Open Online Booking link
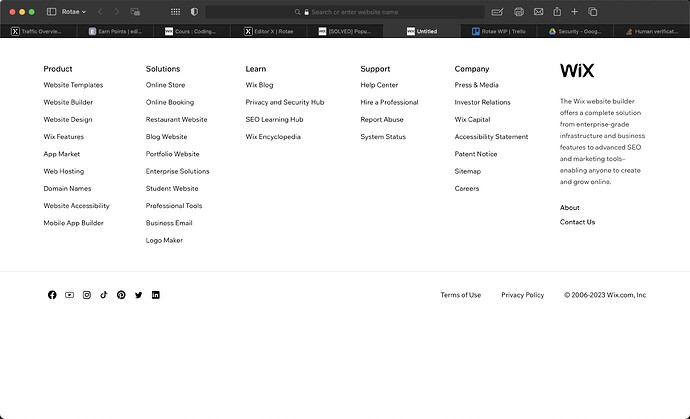 pos(170,102)
